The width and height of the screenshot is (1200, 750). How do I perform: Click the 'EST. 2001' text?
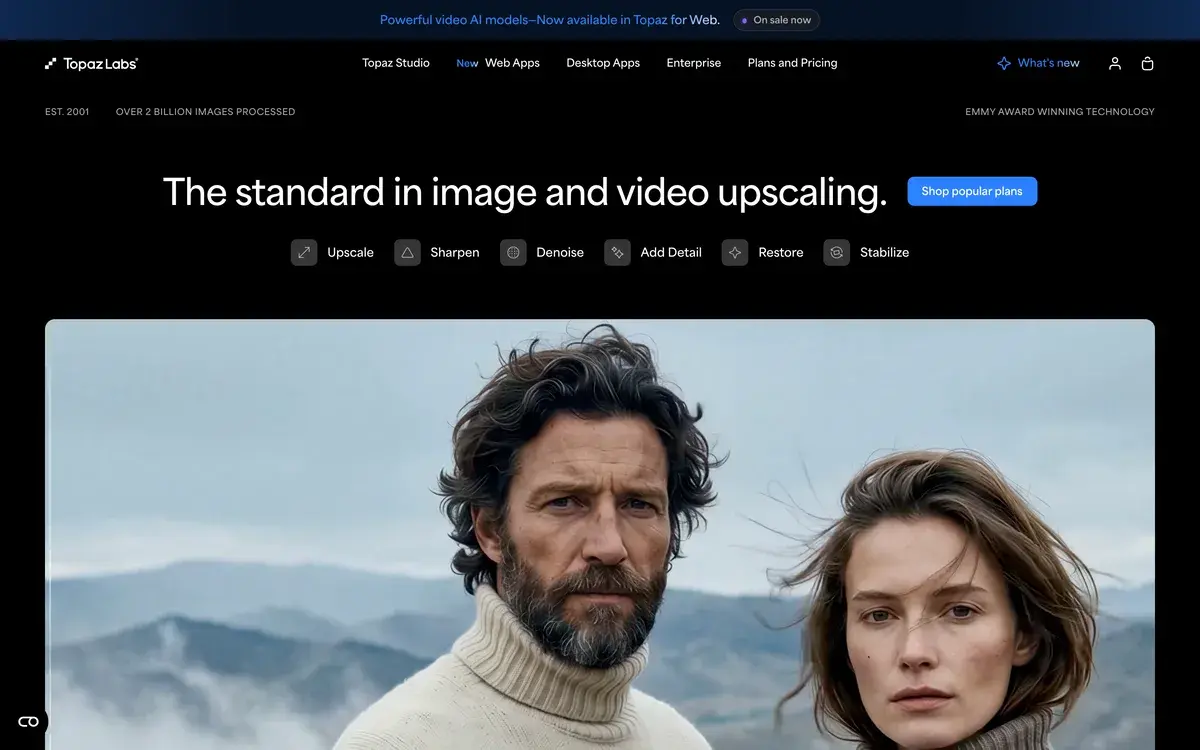pos(67,112)
